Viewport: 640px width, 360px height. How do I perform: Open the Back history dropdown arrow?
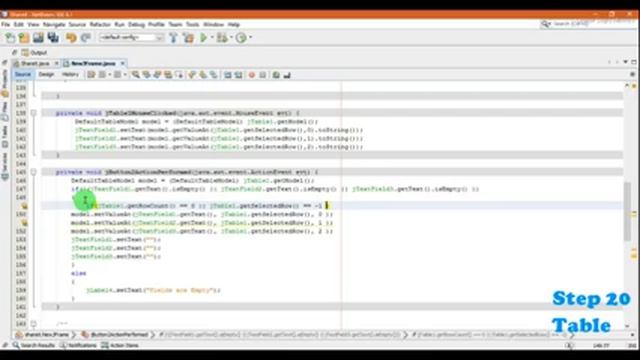[109, 75]
